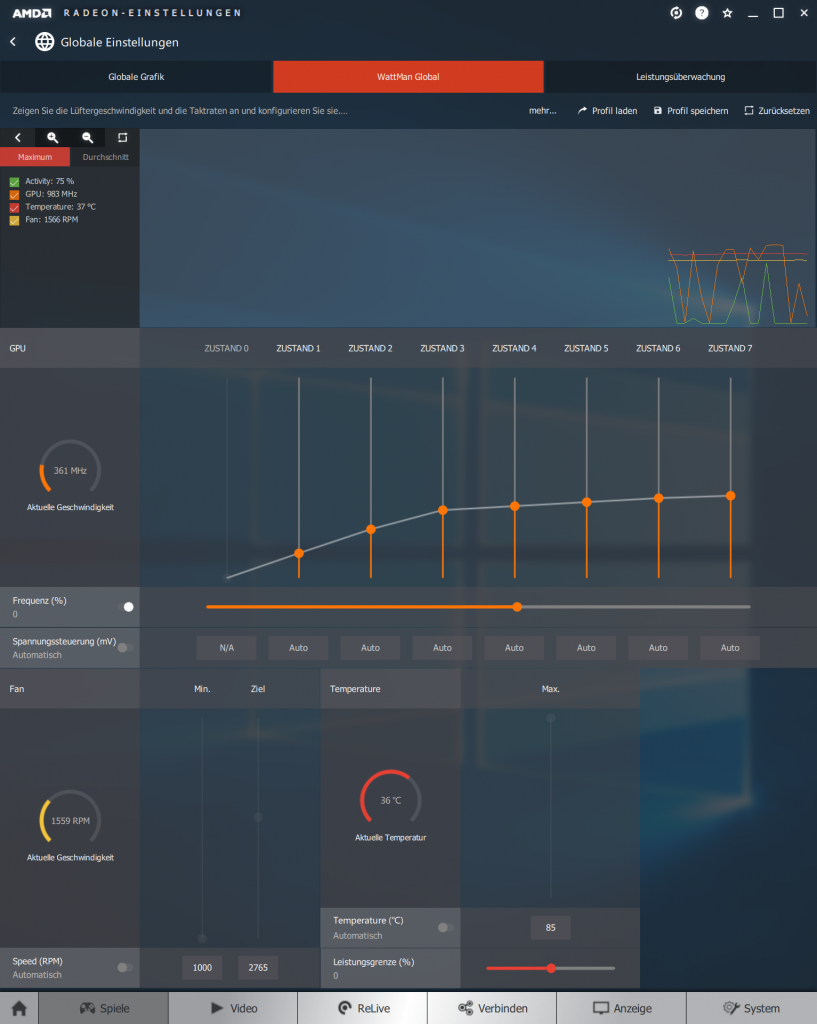Select the Maximum graph tab
The height and width of the screenshot is (1024, 817).
[35, 157]
